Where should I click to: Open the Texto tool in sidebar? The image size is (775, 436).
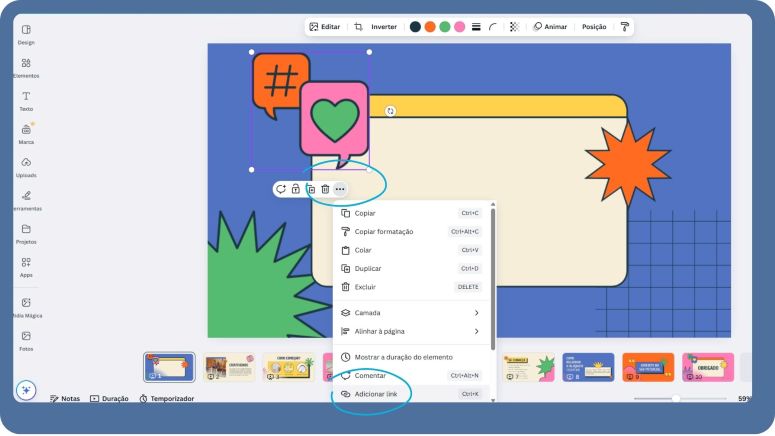click(26, 99)
